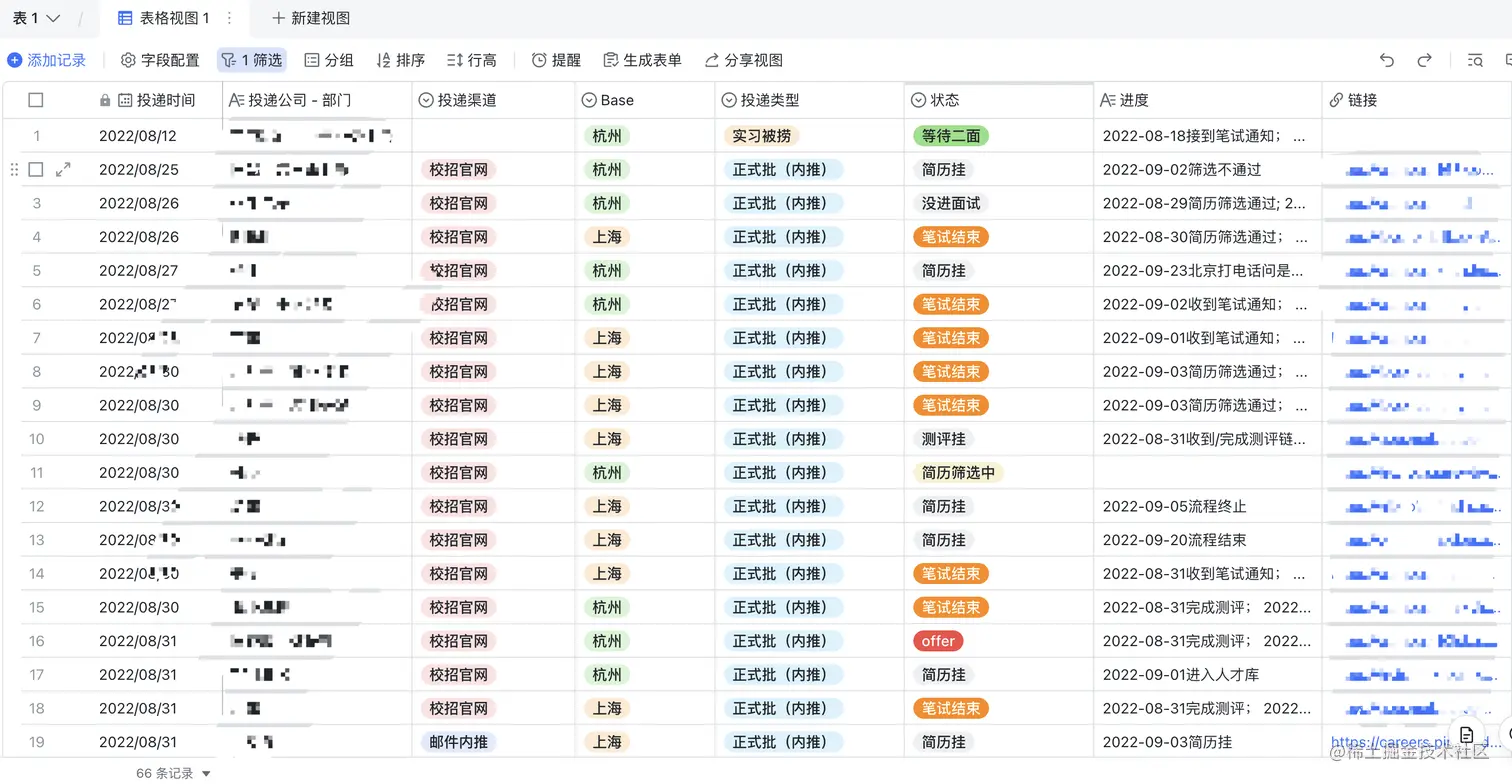Set a reminder with the 提醒 icon
Screen dimensions: 1512x784
tap(554, 60)
